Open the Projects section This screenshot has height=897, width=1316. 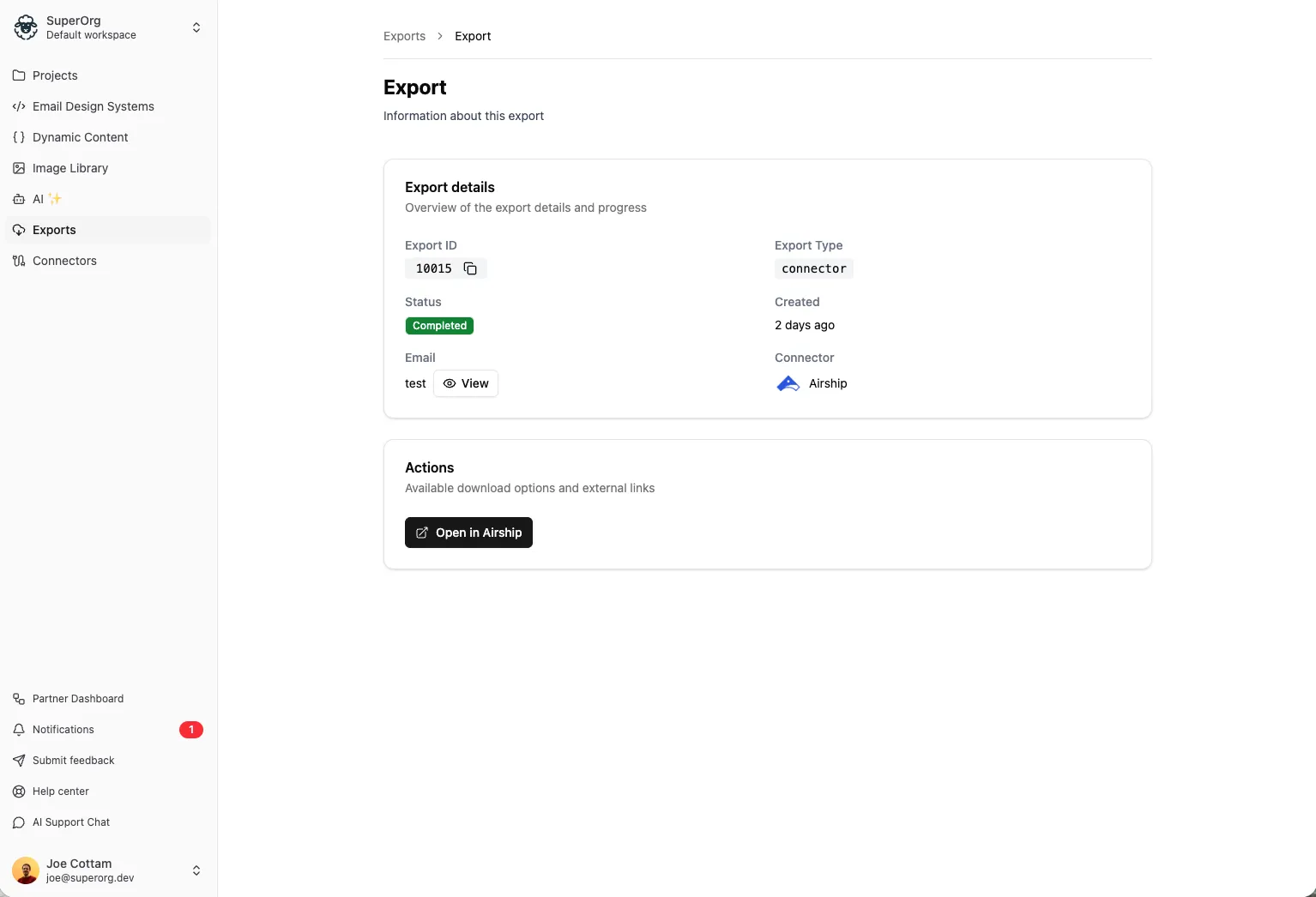coord(55,75)
